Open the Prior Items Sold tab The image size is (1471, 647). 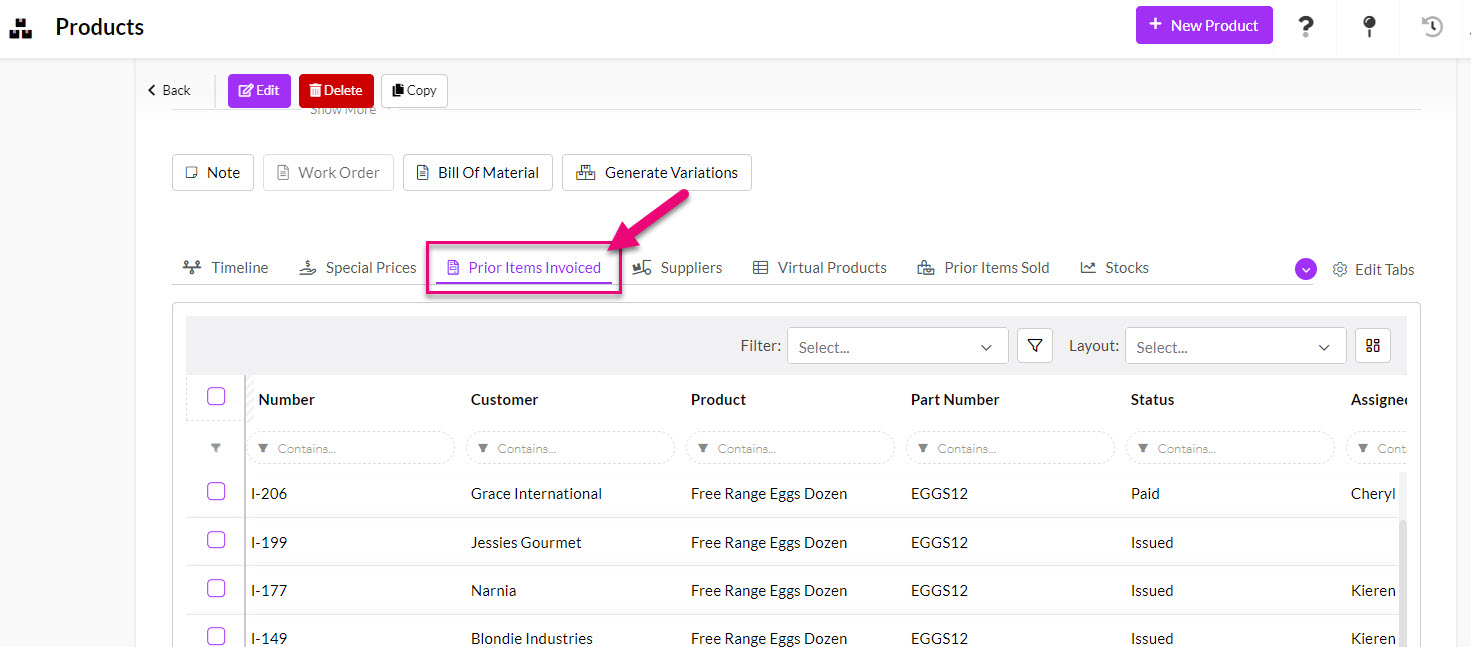pyautogui.click(x=983, y=268)
